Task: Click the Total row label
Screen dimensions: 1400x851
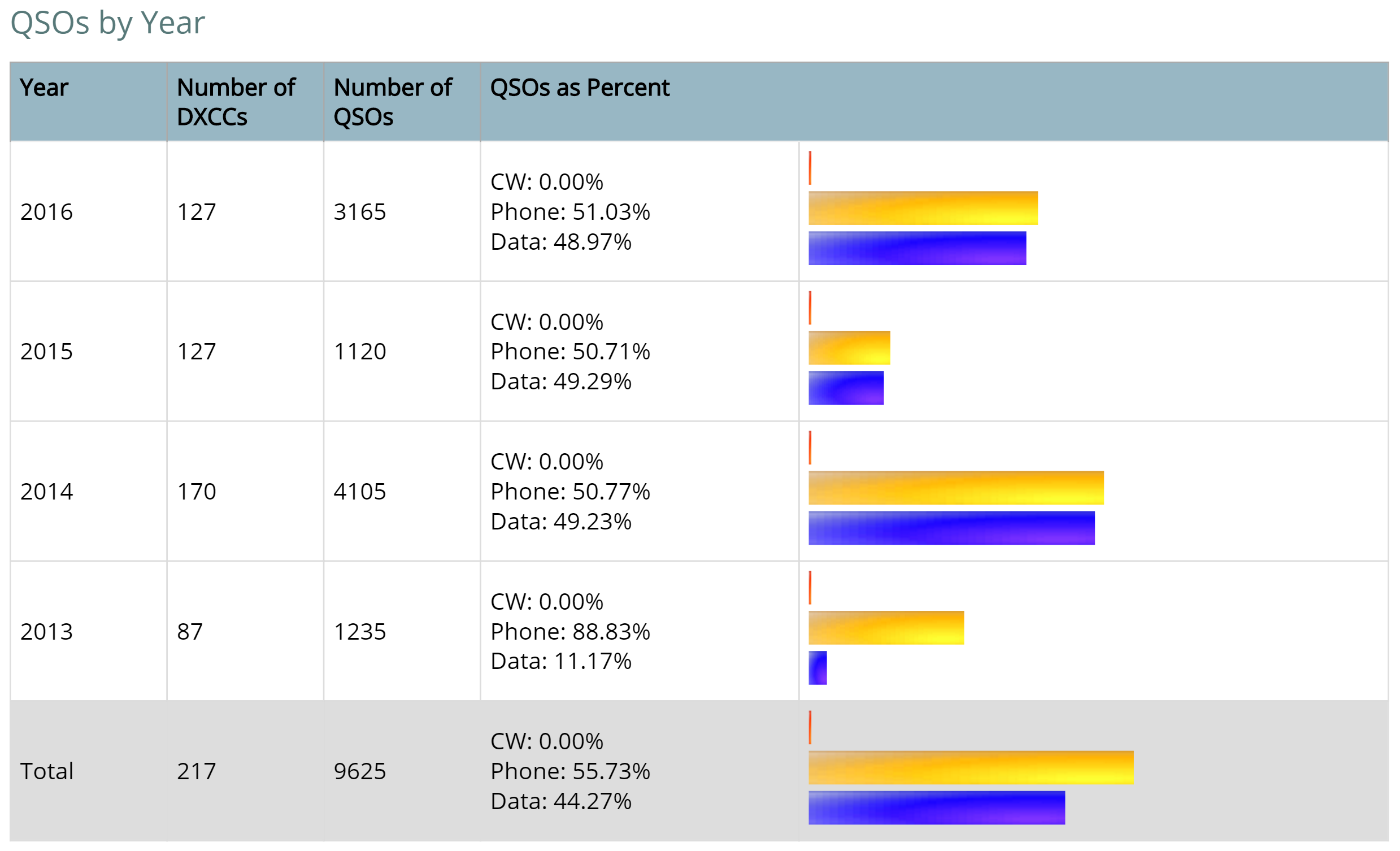Action: (x=46, y=771)
